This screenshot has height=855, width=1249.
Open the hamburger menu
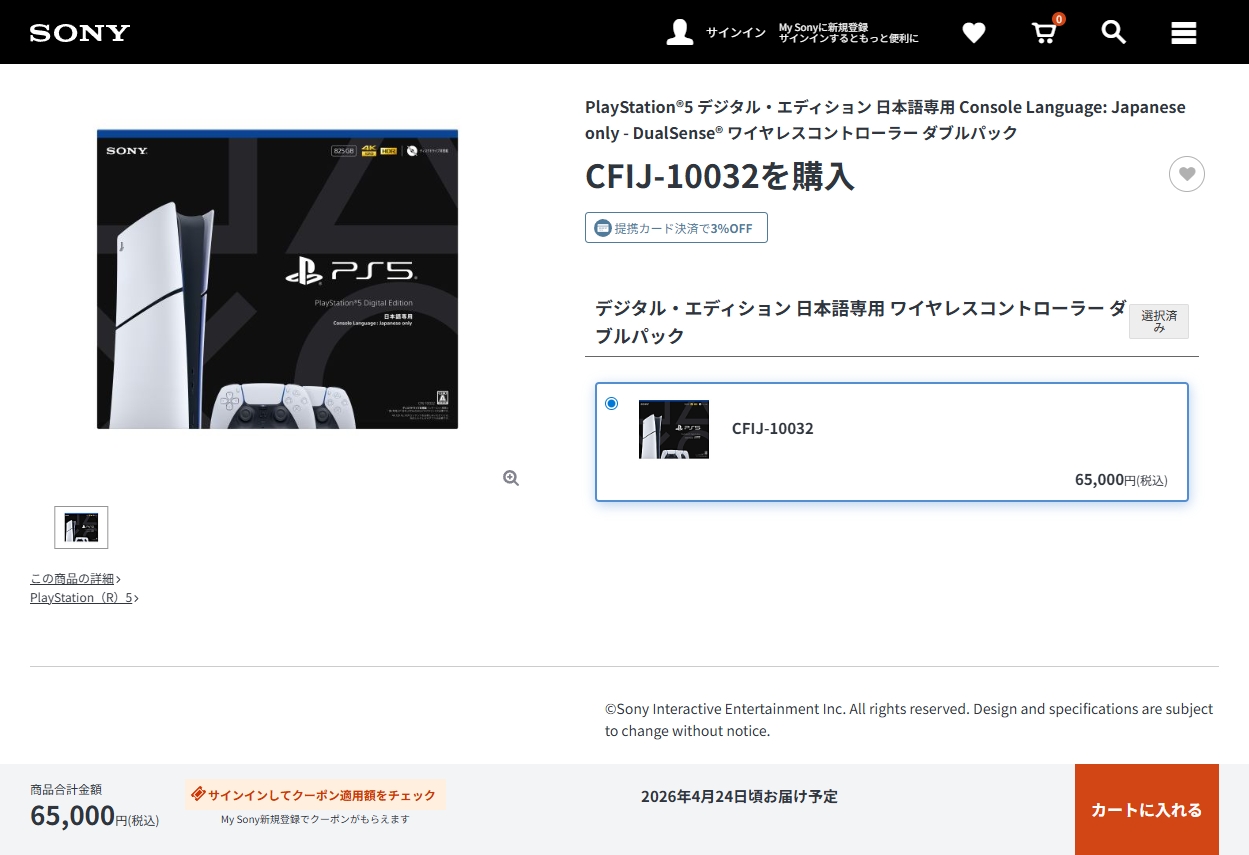[x=1183, y=33]
